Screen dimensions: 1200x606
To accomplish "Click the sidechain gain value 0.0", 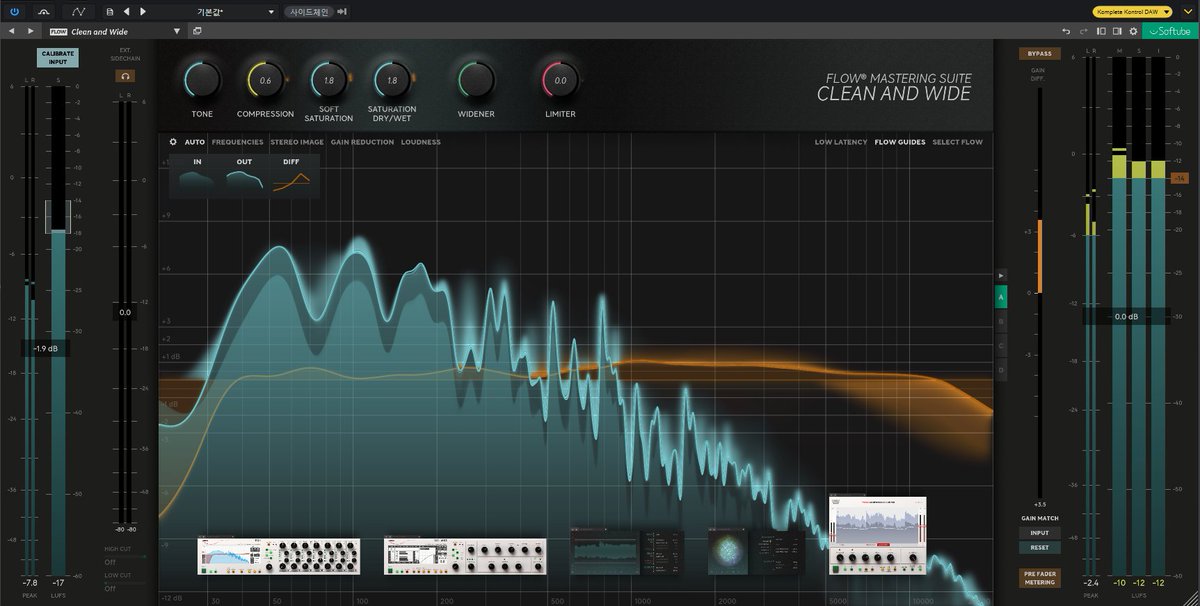I will click(x=127, y=313).
